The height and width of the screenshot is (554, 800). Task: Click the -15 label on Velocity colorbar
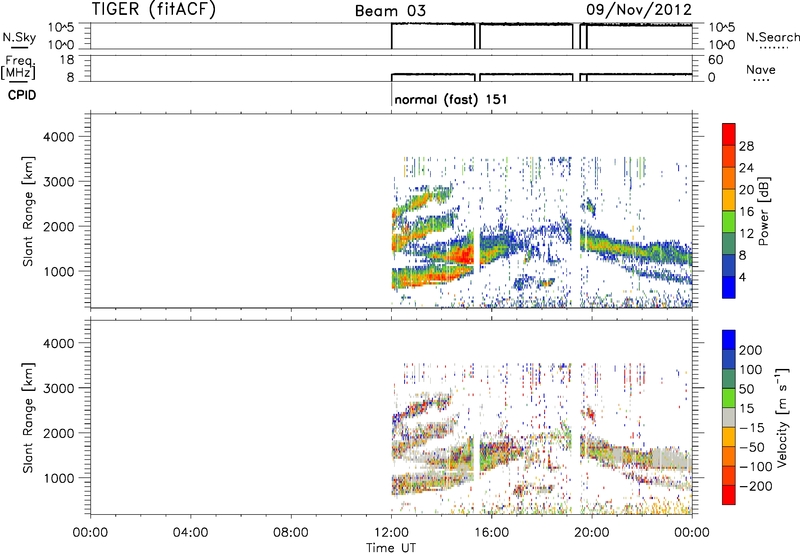click(752, 428)
